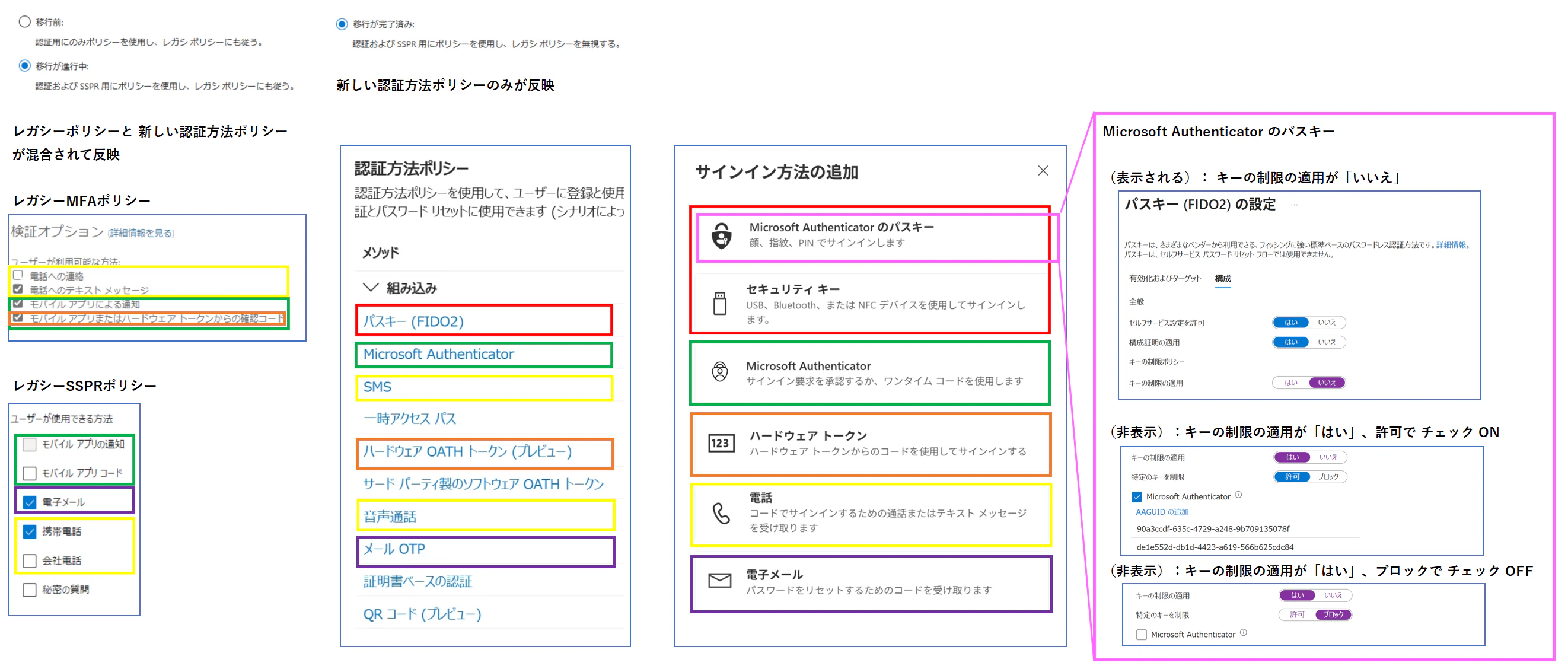The width and height of the screenshot is (1568, 669).
Task: Open the Microsoft Authenticator method policy
Action: pos(438,354)
